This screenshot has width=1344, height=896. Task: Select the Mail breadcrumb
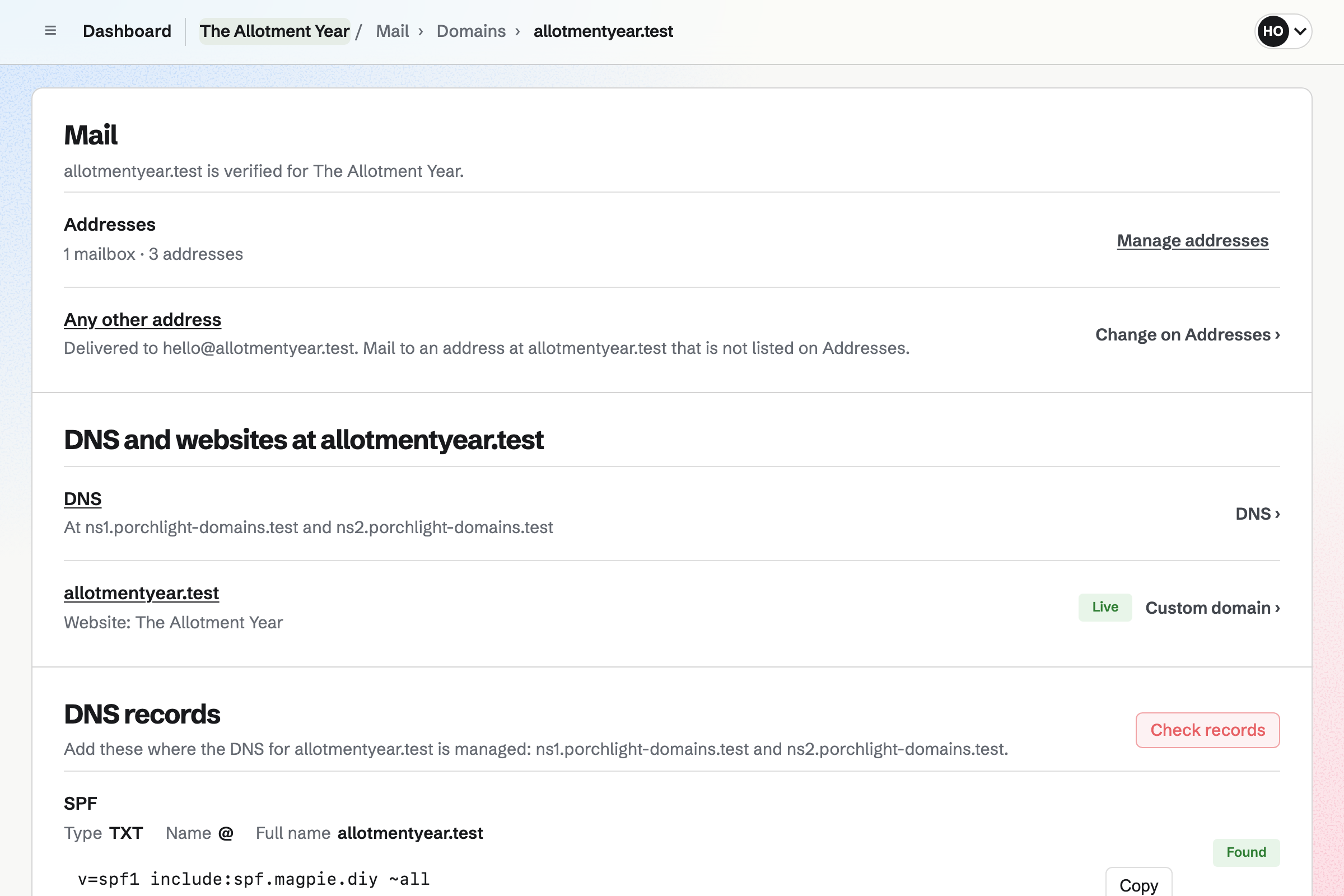tap(392, 31)
